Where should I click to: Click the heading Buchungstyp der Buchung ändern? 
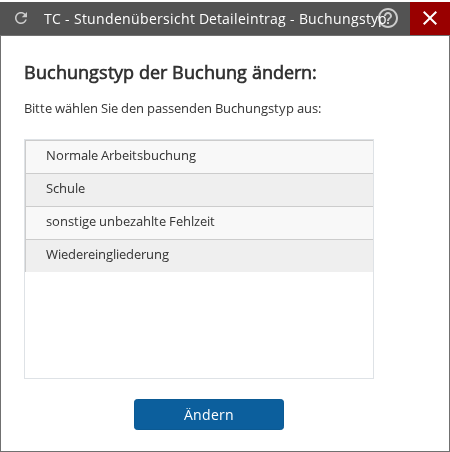click(x=170, y=73)
